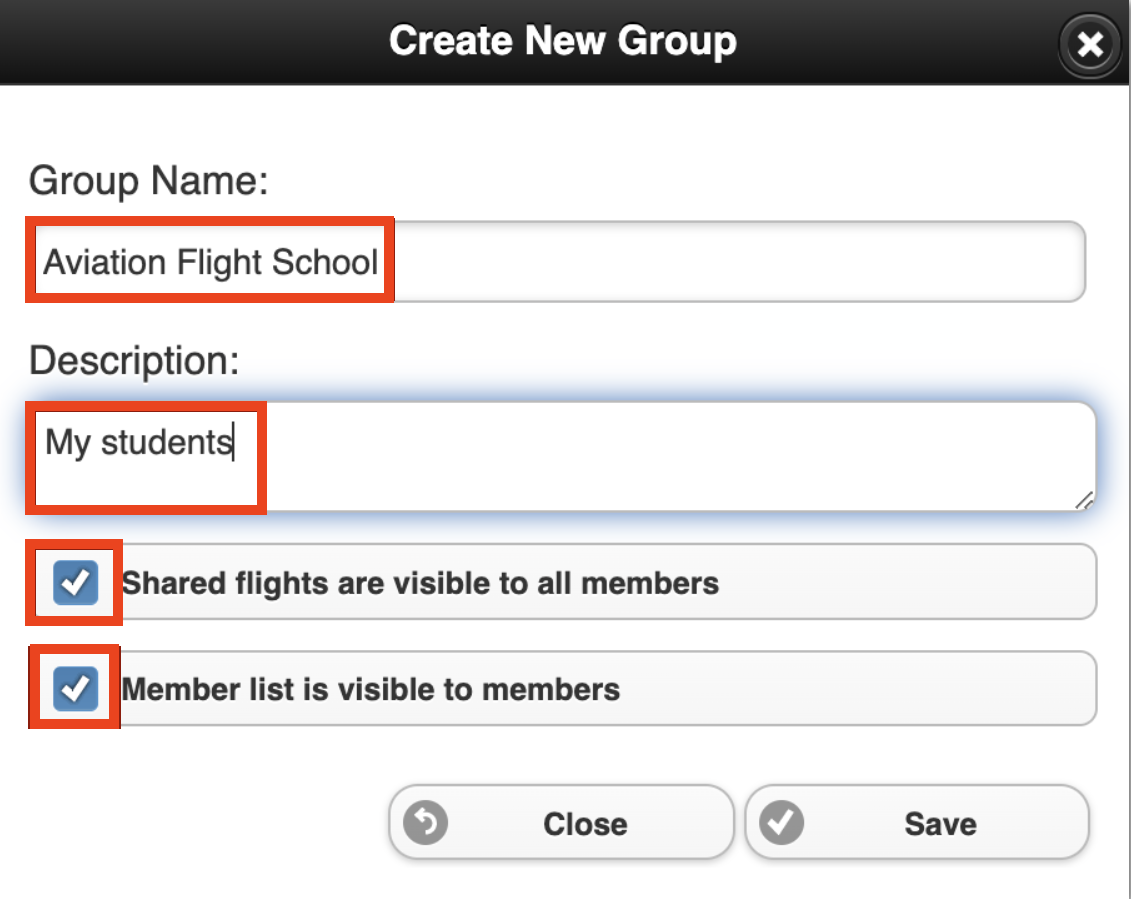This screenshot has height=899, width=1131.
Task: Click the undo arrow icon on Close button
Action: (426, 823)
